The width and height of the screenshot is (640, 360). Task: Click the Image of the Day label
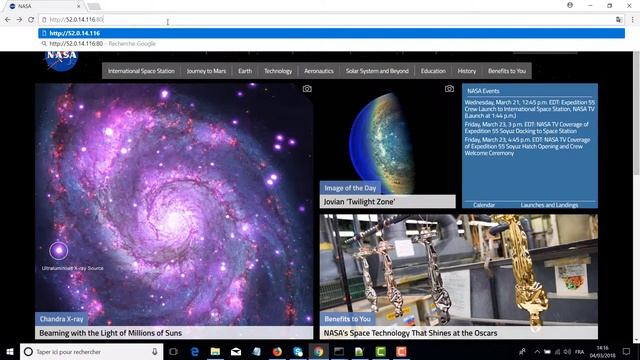tap(350, 188)
